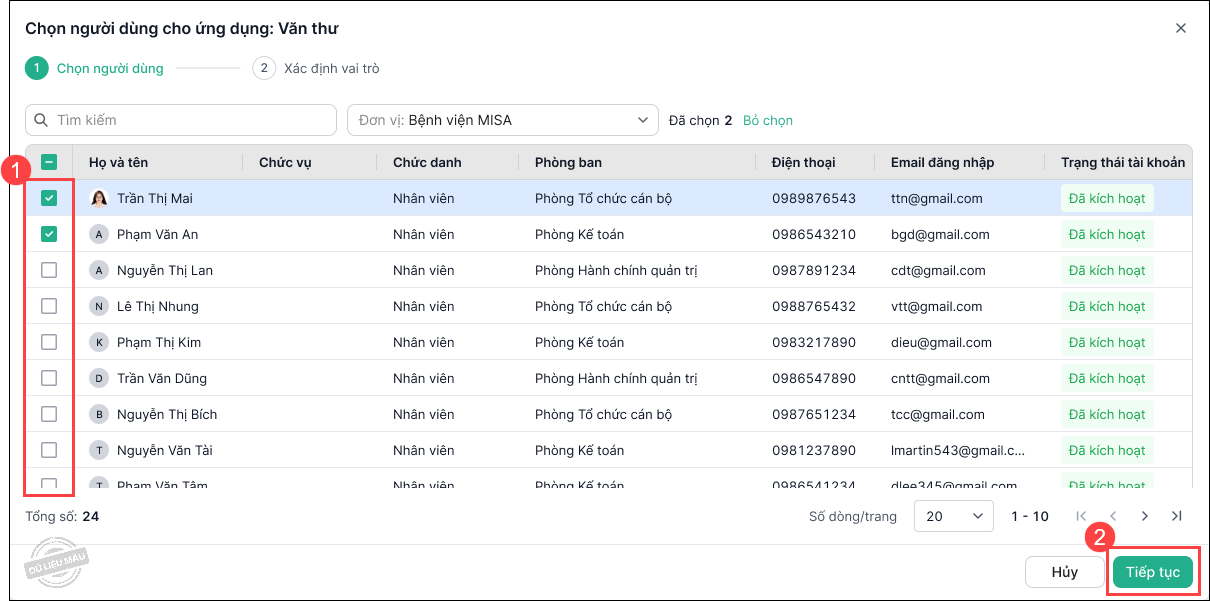Open the Đơn vị Bệnh viện MISA dropdown
The height and width of the screenshot is (601, 1210).
[502, 120]
